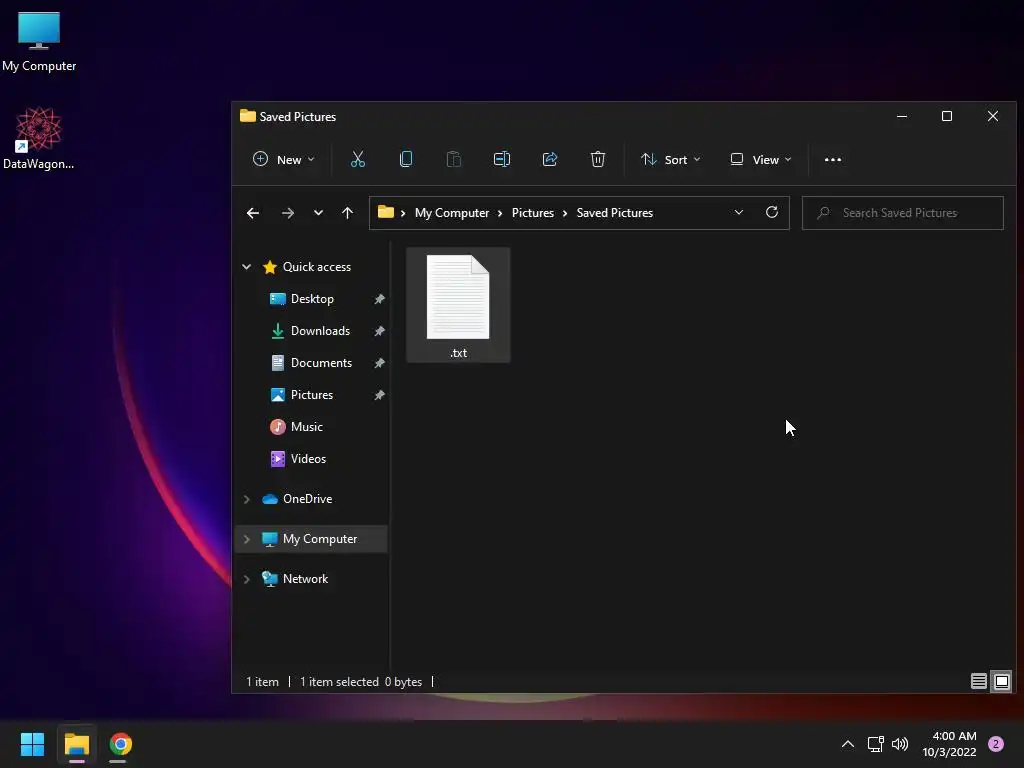Click the Share icon in toolbar
The image size is (1024, 768).
[550, 159]
